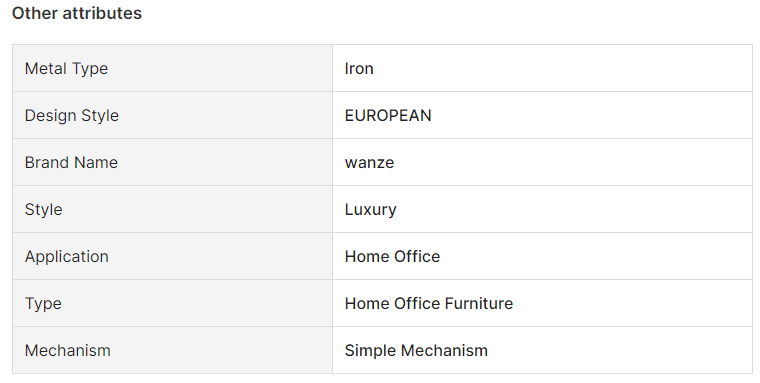
Task: Select the Application label cell
Action: click(x=173, y=256)
